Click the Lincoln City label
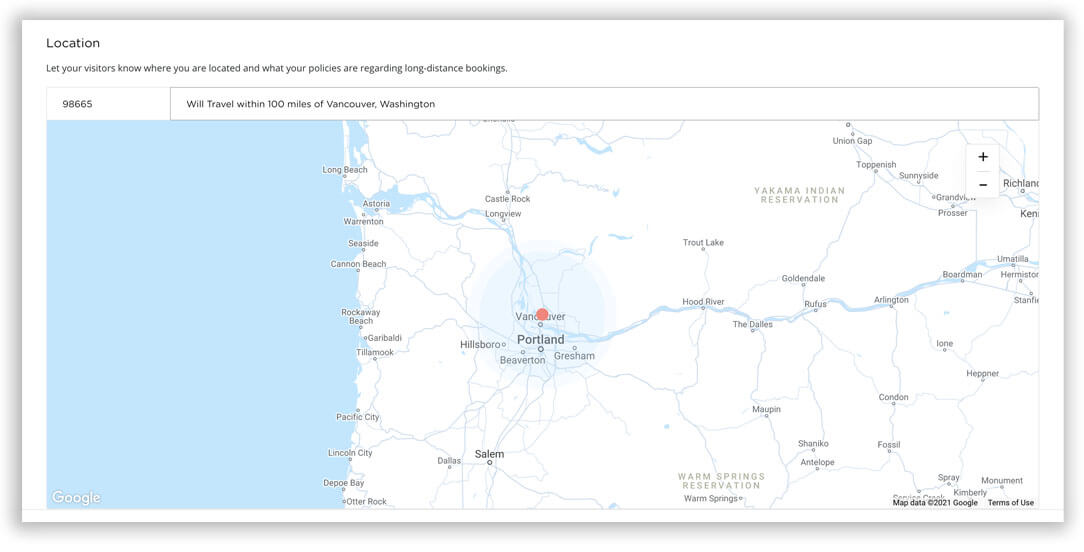This screenshot has height=552, width=1084. 350,453
